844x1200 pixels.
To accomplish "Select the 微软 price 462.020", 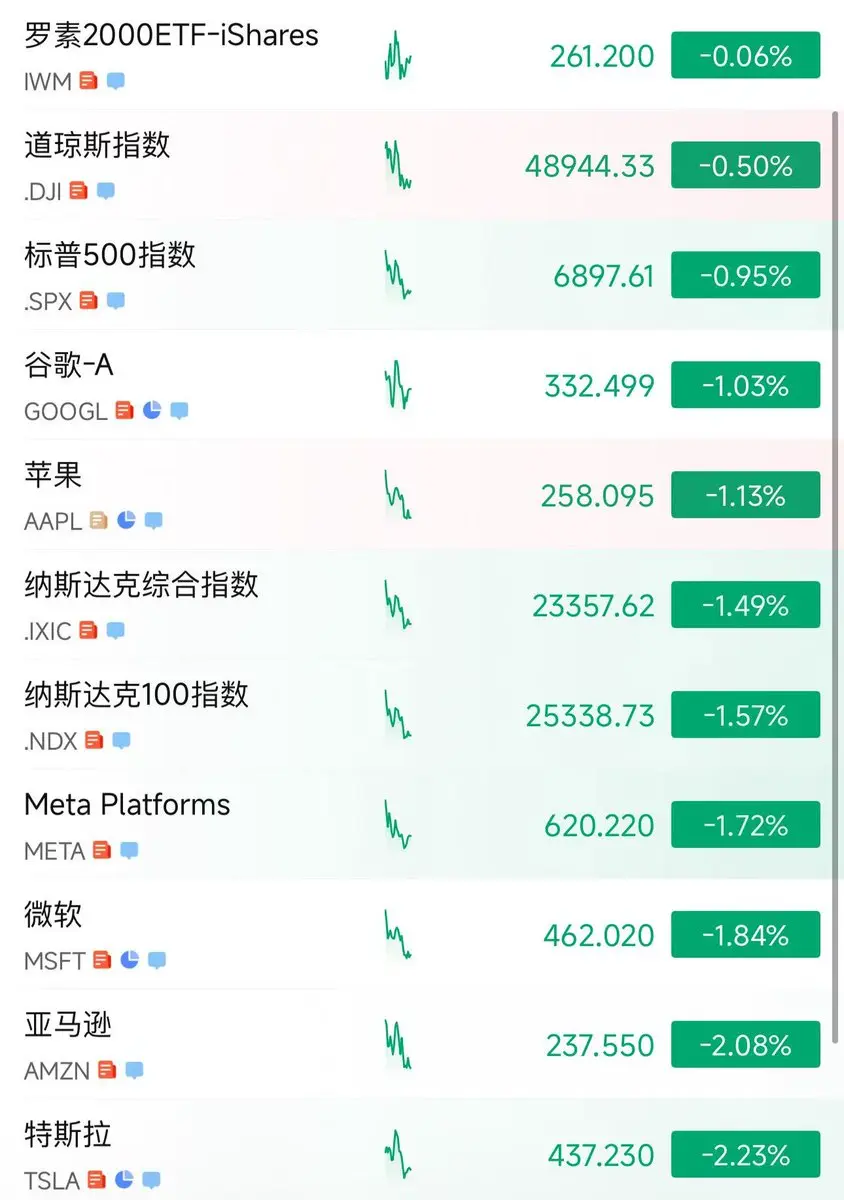I will pyautogui.click(x=599, y=936).
